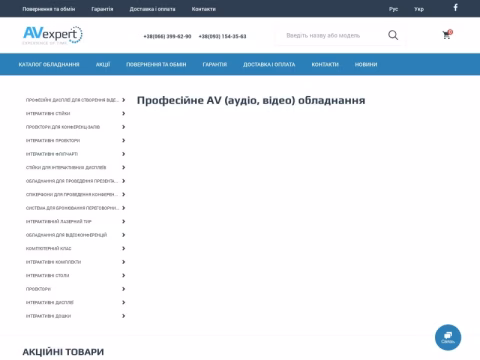Switch site language to Укр

coord(419,9)
